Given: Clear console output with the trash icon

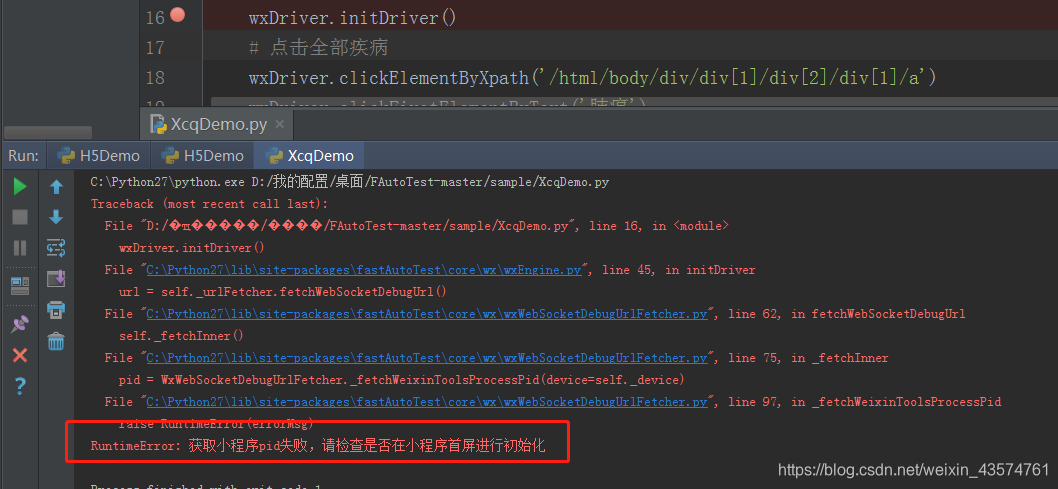Looking at the screenshot, I should (x=56, y=341).
